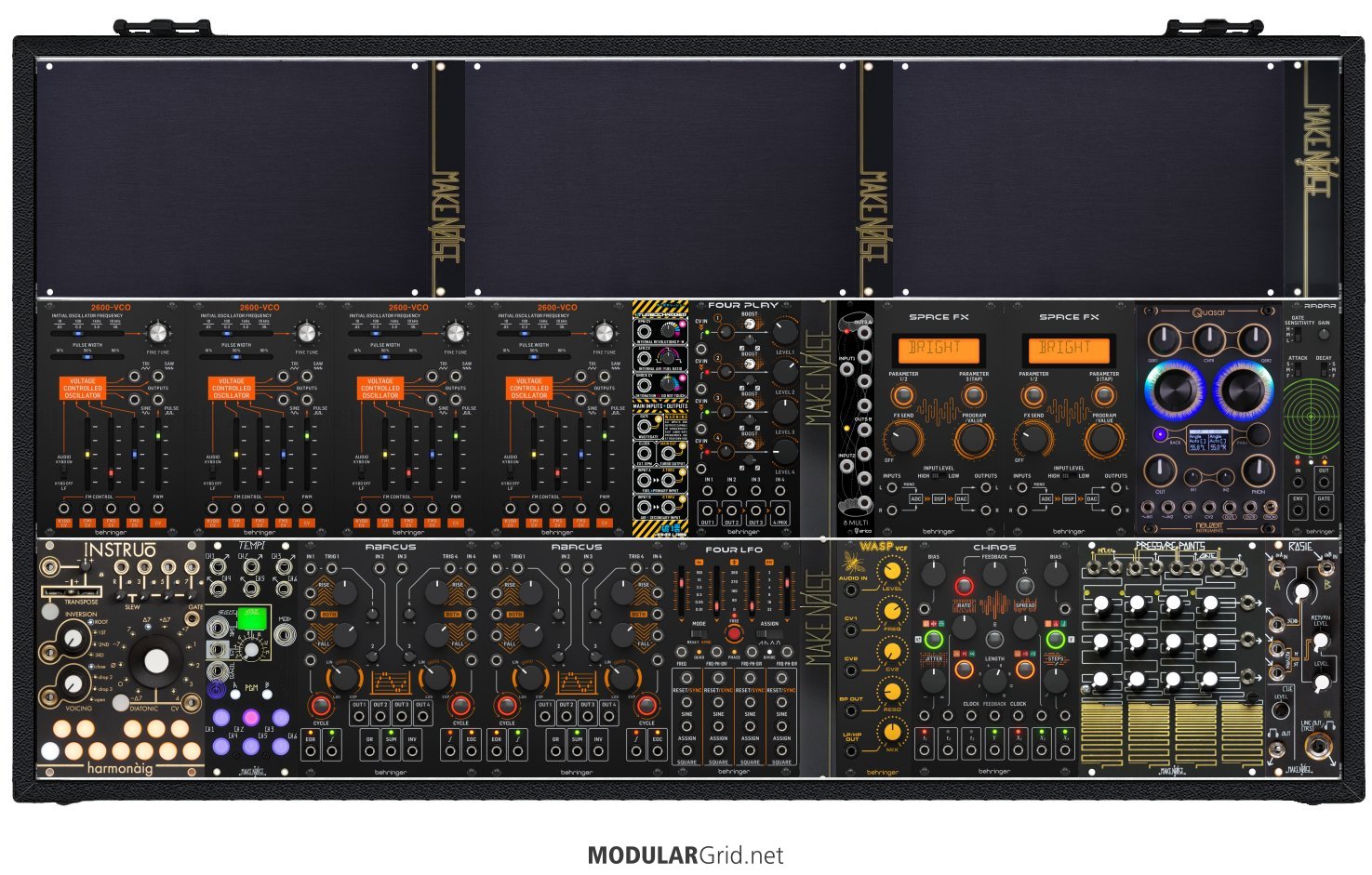Turn the Inversion knob on harmonàig
Viewport: 1372px width, 875px height.
click(73, 639)
